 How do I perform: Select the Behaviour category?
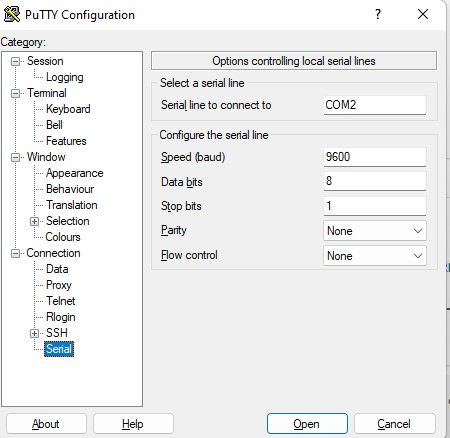70,189
